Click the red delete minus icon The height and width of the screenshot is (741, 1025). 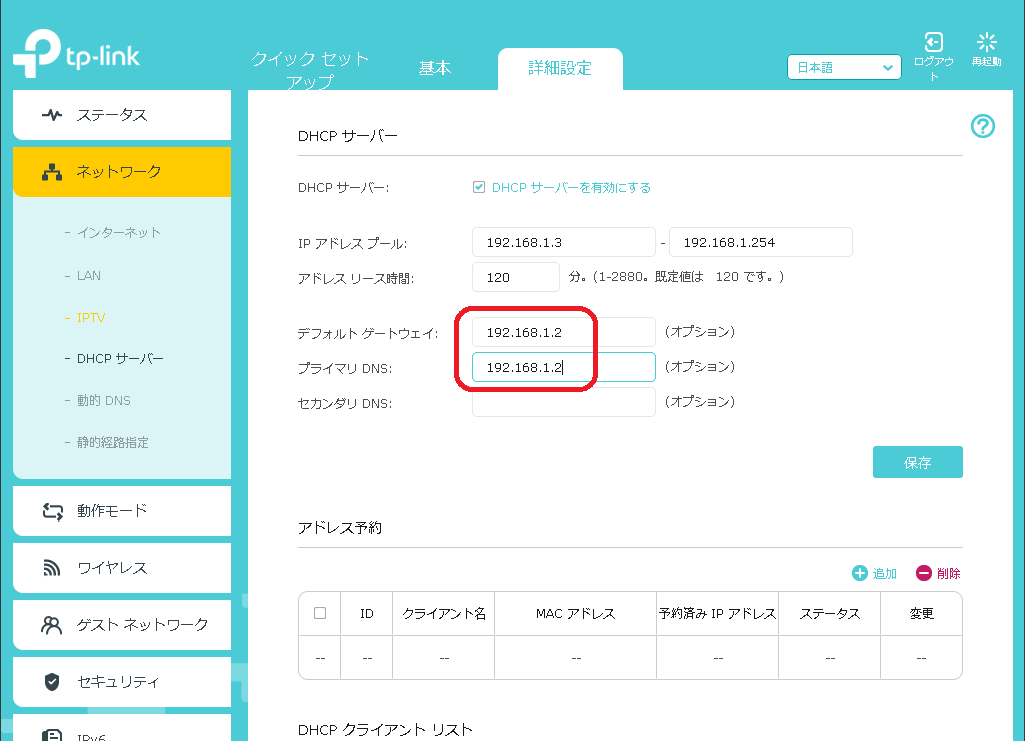[x=923, y=573]
